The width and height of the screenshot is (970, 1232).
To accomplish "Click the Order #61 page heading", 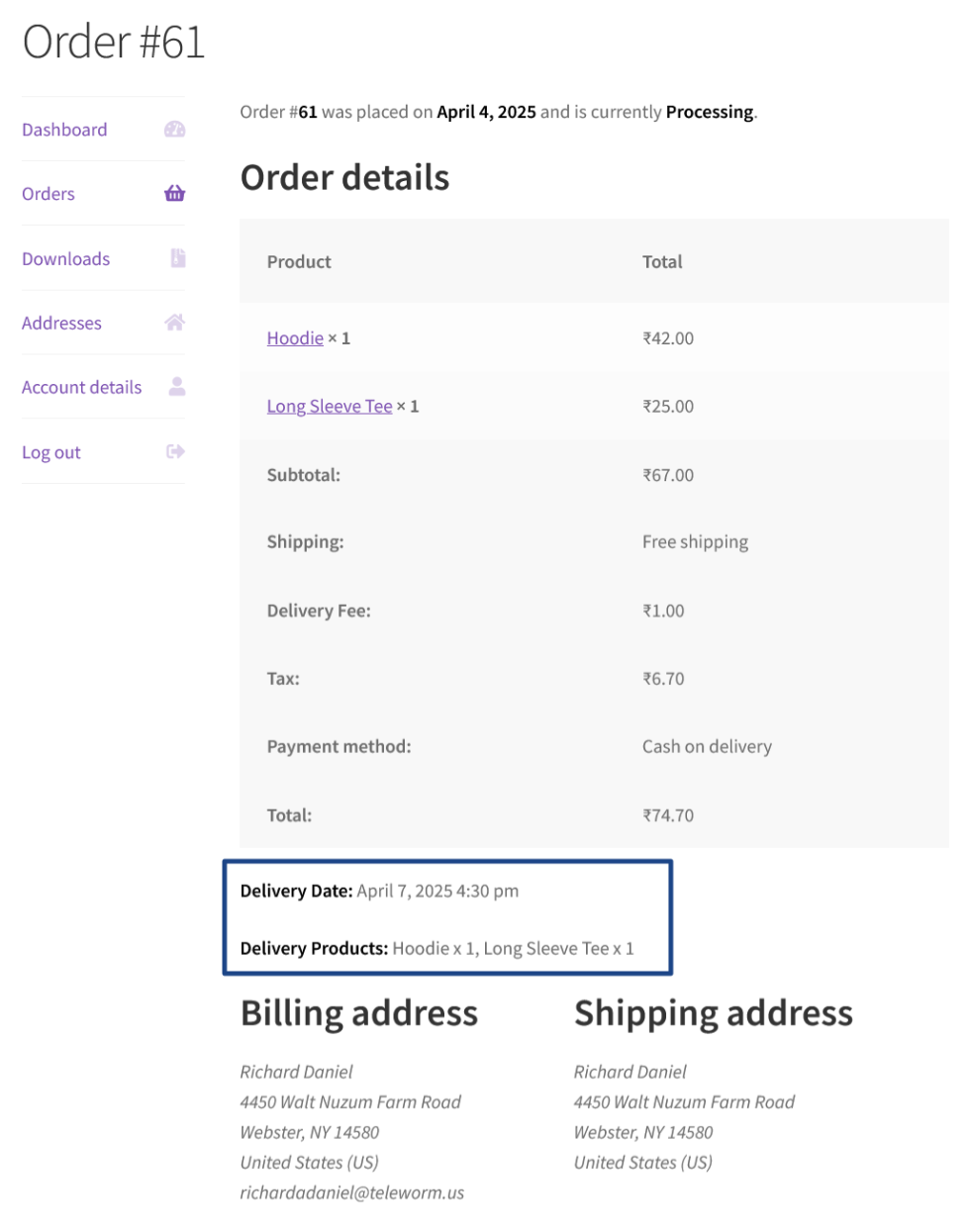I will point(114,43).
